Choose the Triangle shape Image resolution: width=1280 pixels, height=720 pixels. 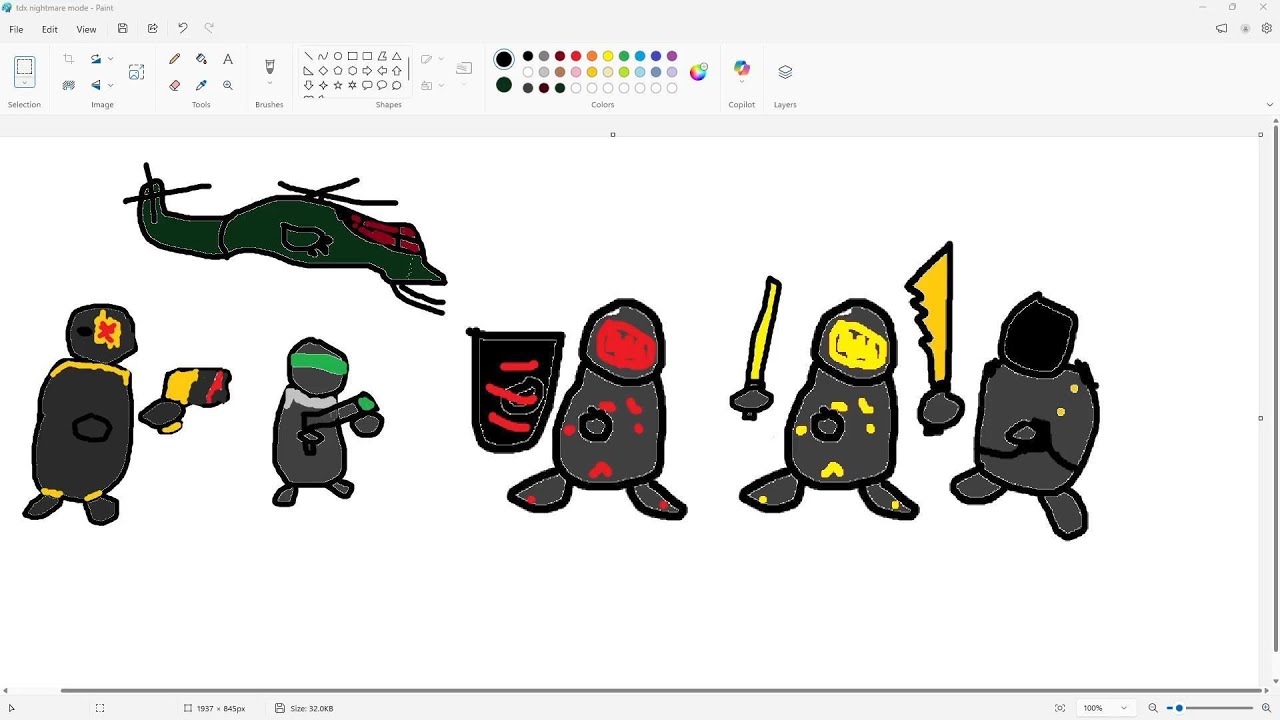(397, 56)
